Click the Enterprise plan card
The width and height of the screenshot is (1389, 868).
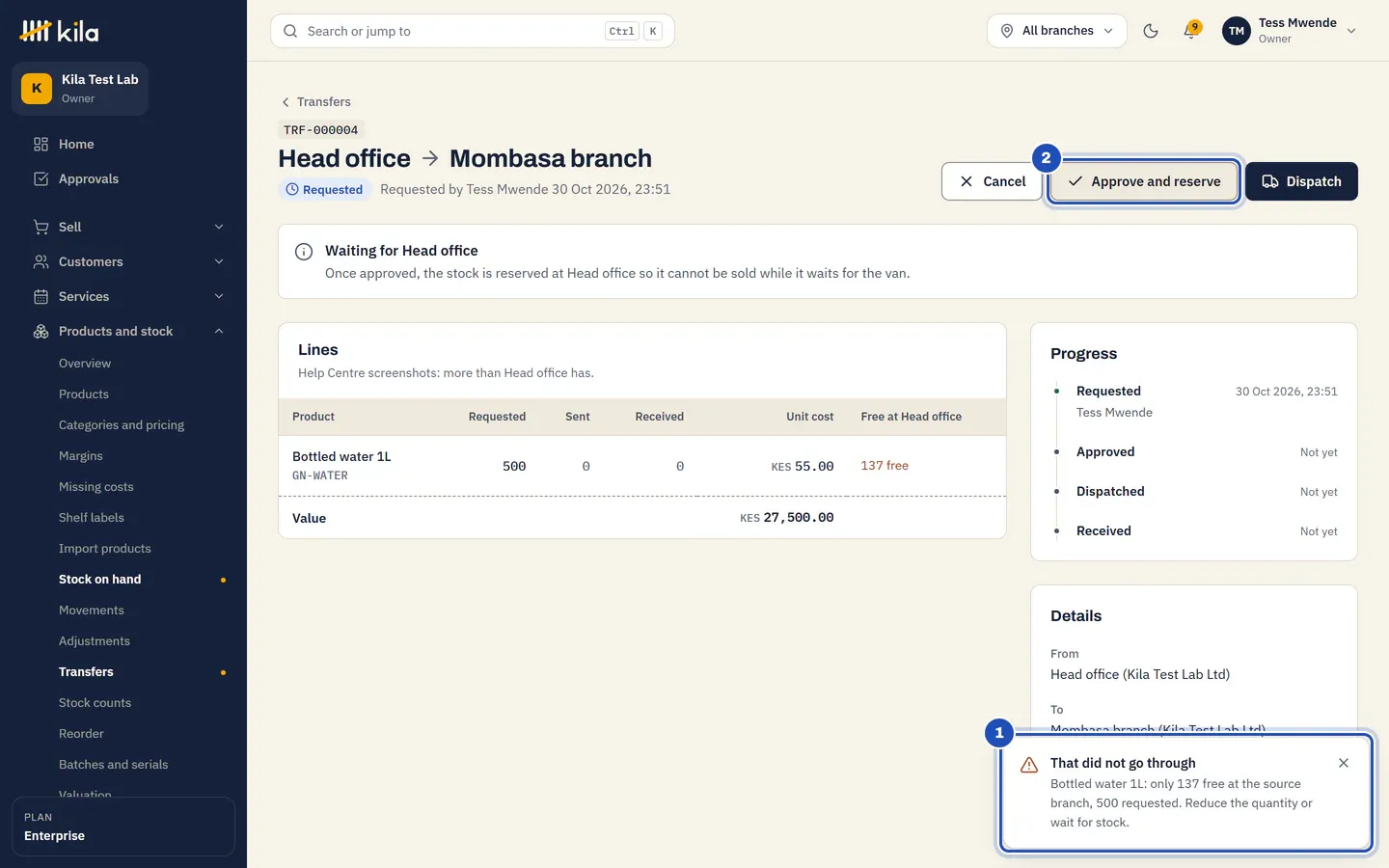coord(123,827)
